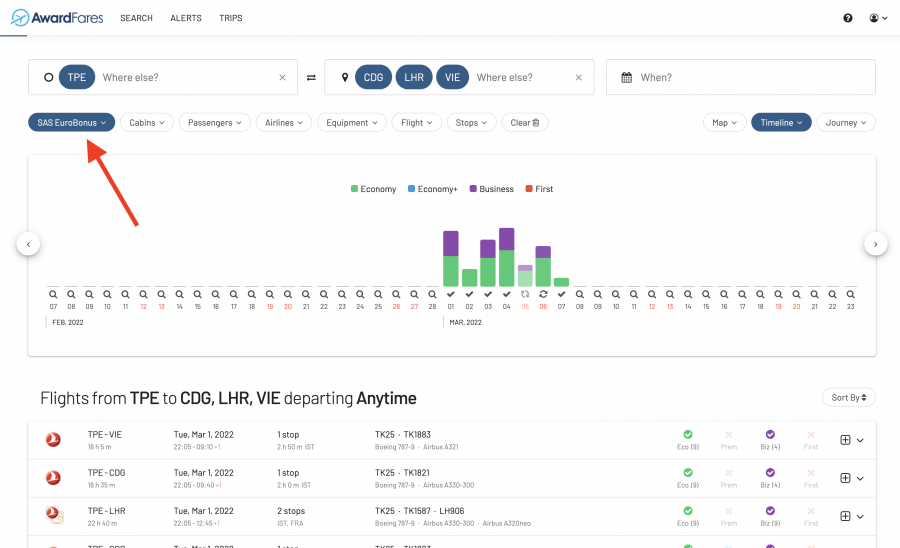Click refresh icon under March 06
This screenshot has height=548, width=900.
(x=543, y=294)
